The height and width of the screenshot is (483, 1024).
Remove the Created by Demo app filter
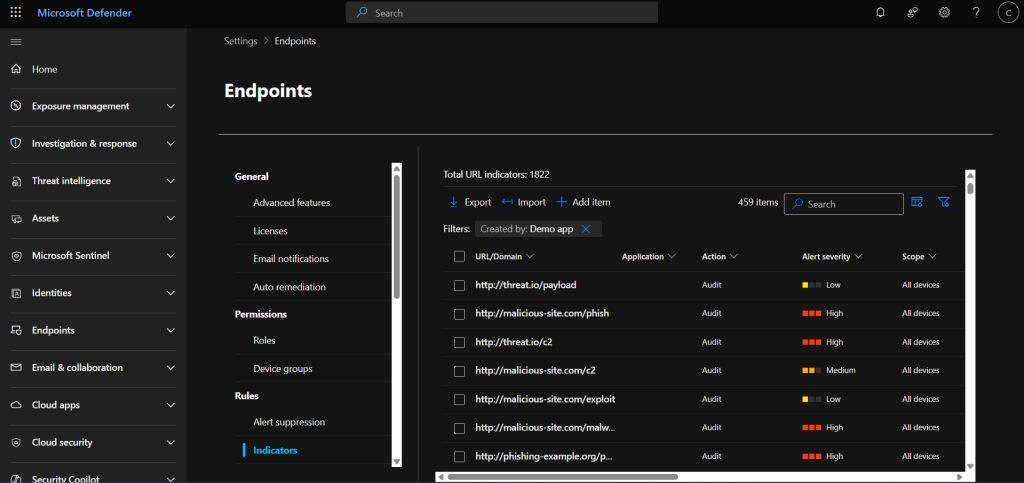586,229
